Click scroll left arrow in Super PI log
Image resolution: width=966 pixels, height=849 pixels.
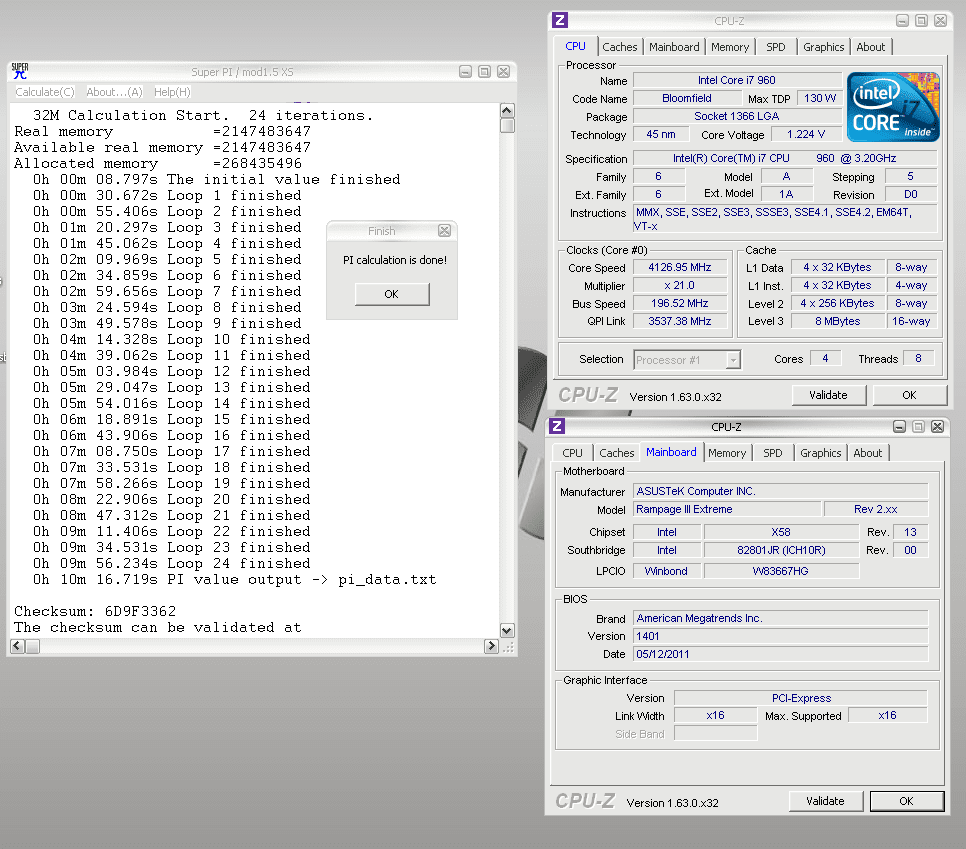pos(17,646)
